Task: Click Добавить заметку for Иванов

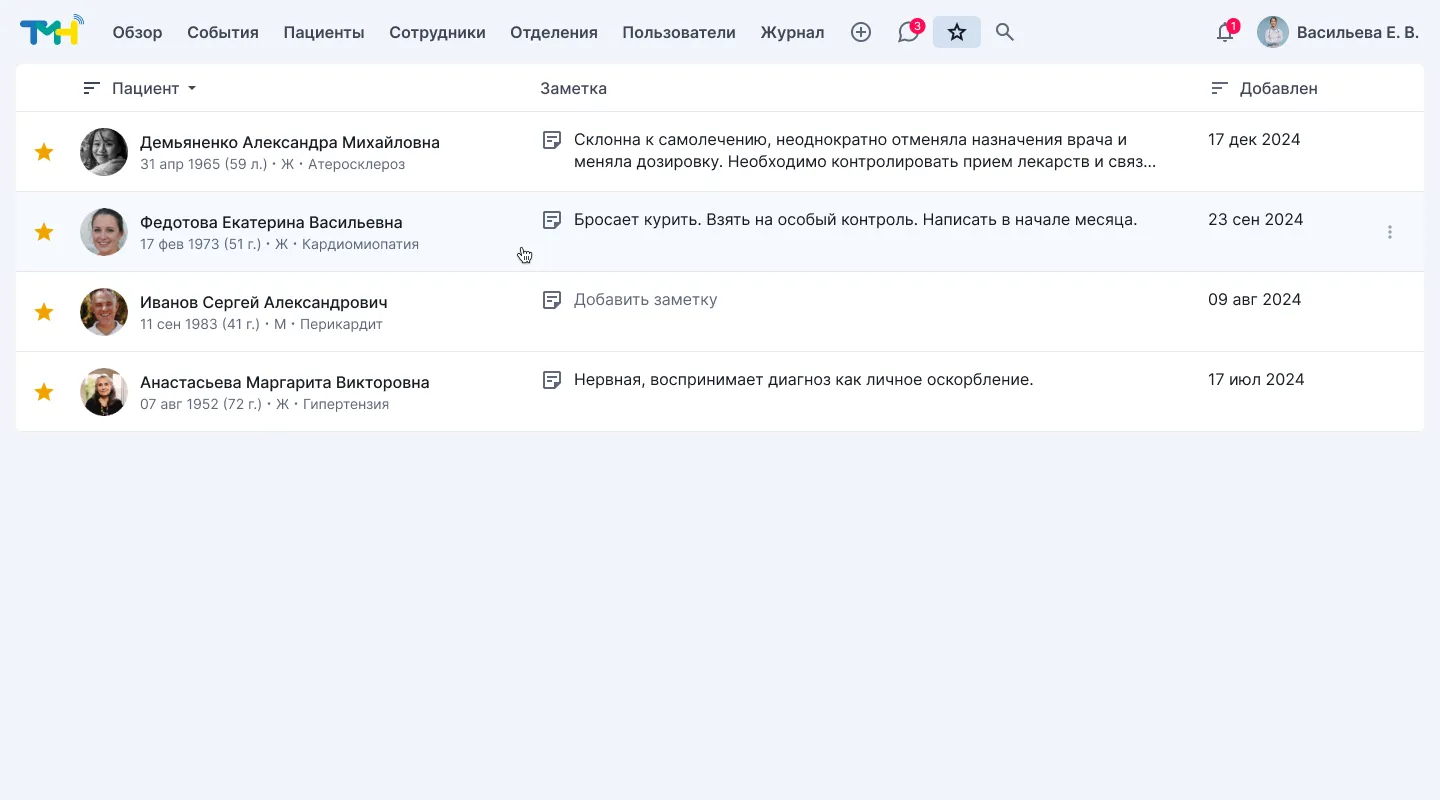Action: click(x=646, y=300)
